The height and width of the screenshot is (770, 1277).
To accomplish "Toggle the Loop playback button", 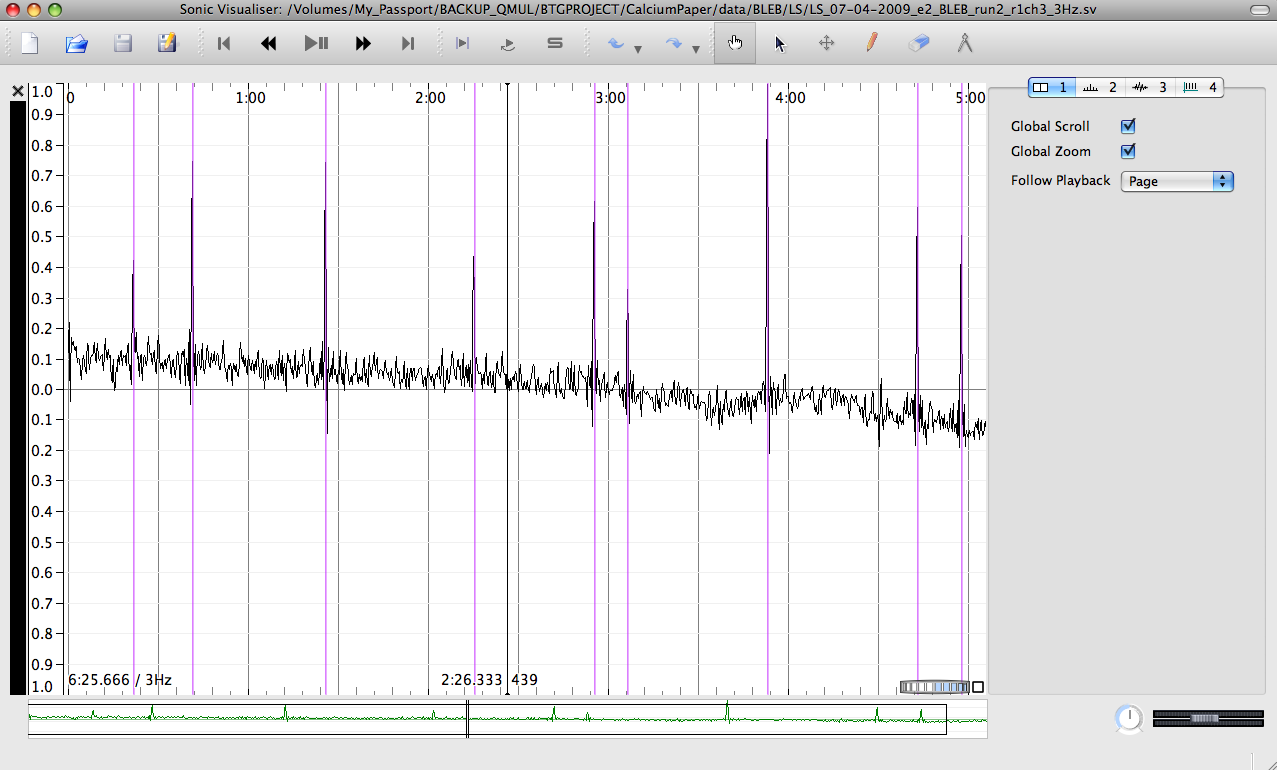I will click(509, 43).
